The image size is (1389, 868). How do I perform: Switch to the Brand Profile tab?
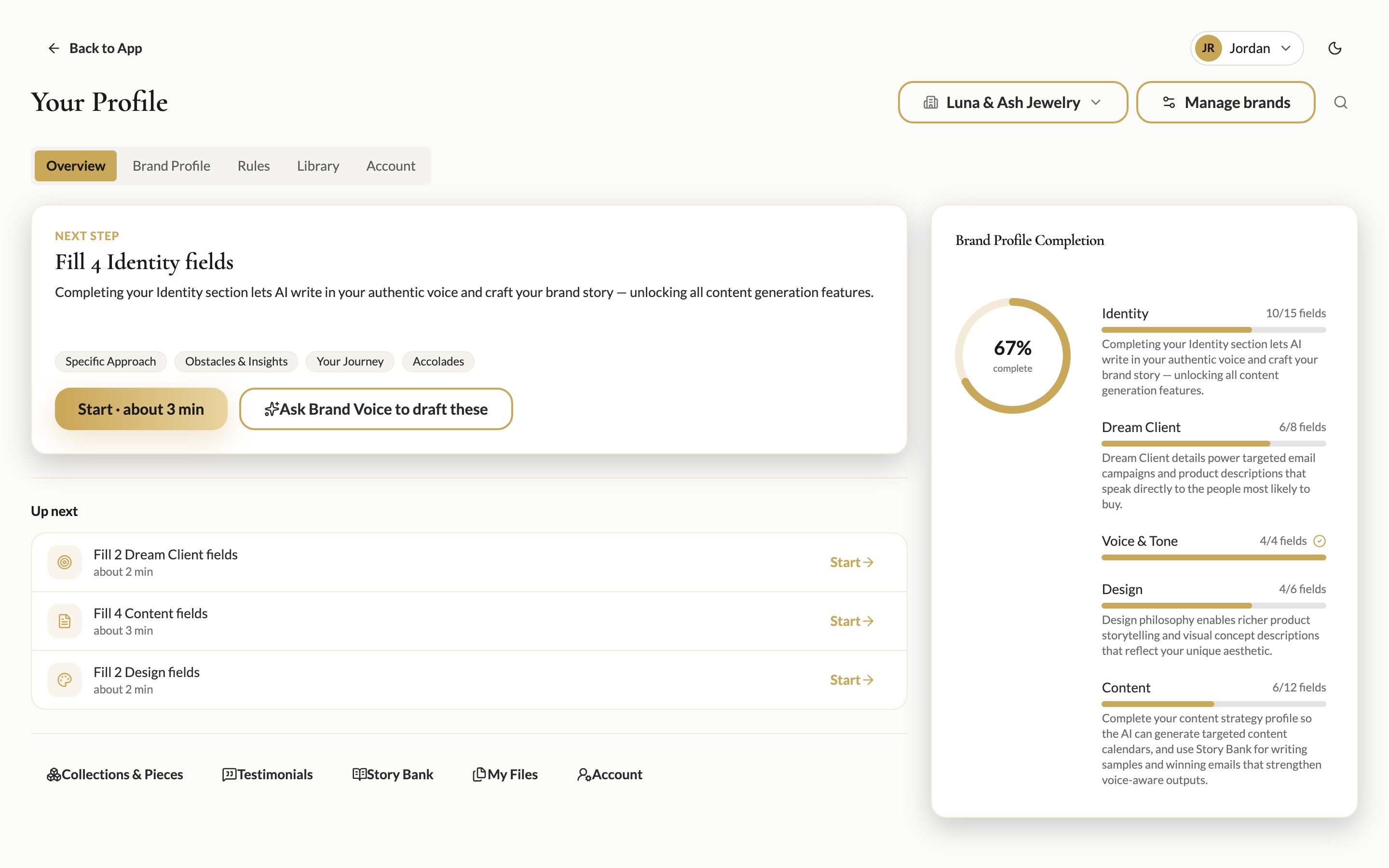click(171, 166)
